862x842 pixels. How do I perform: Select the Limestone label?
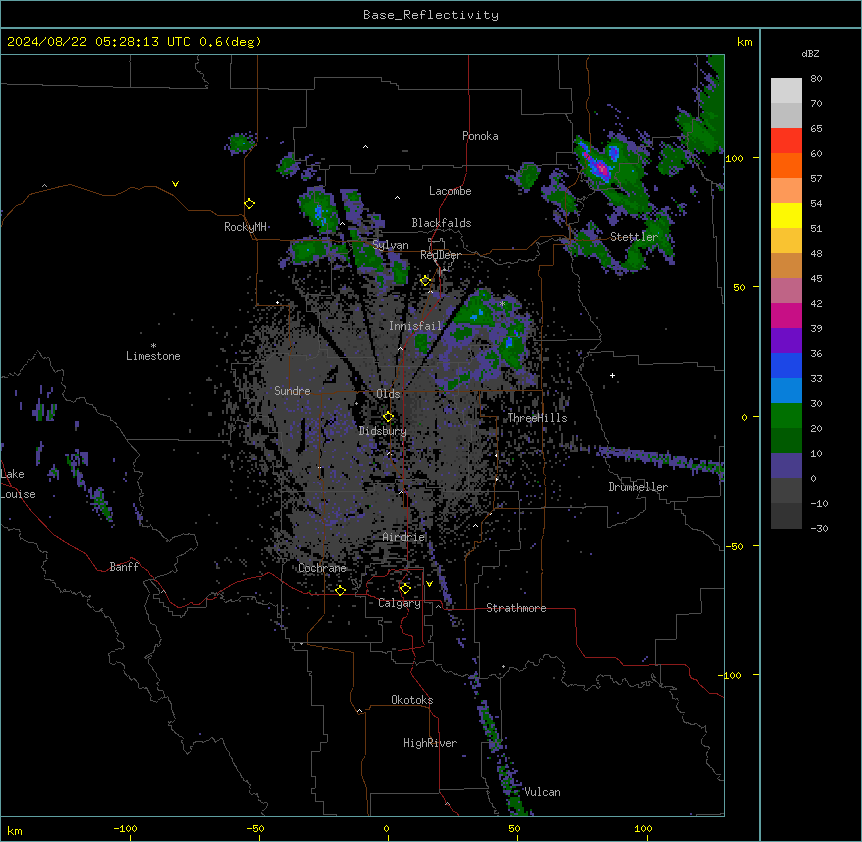pyautogui.click(x=153, y=356)
